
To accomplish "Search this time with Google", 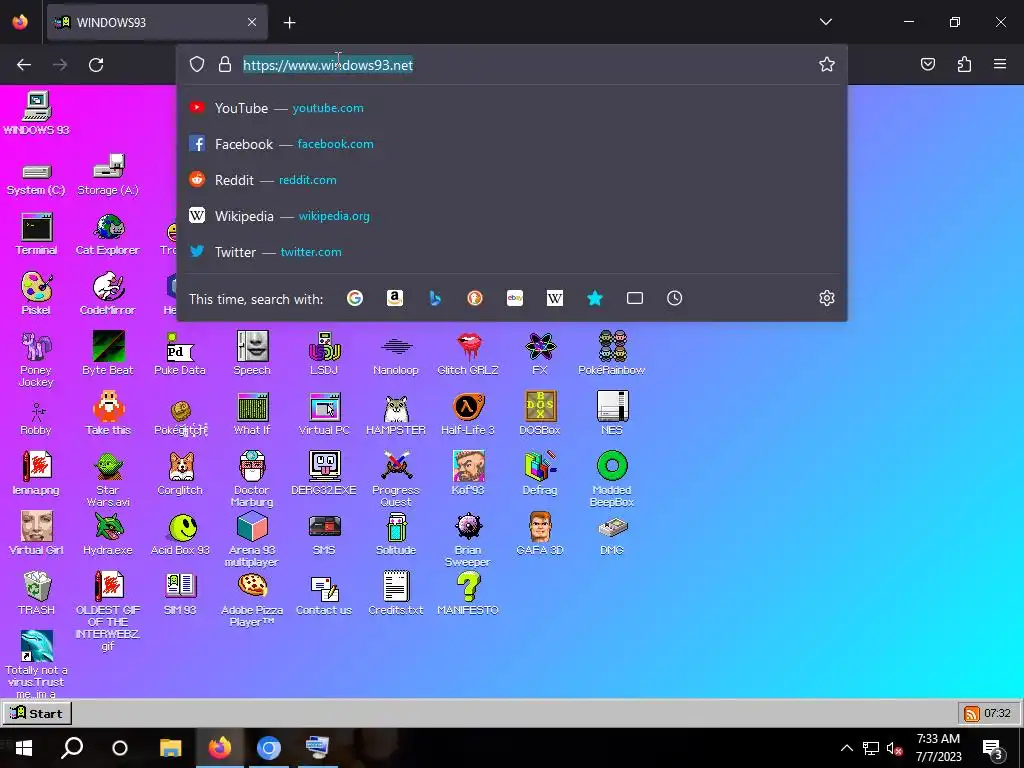I will click(355, 298).
